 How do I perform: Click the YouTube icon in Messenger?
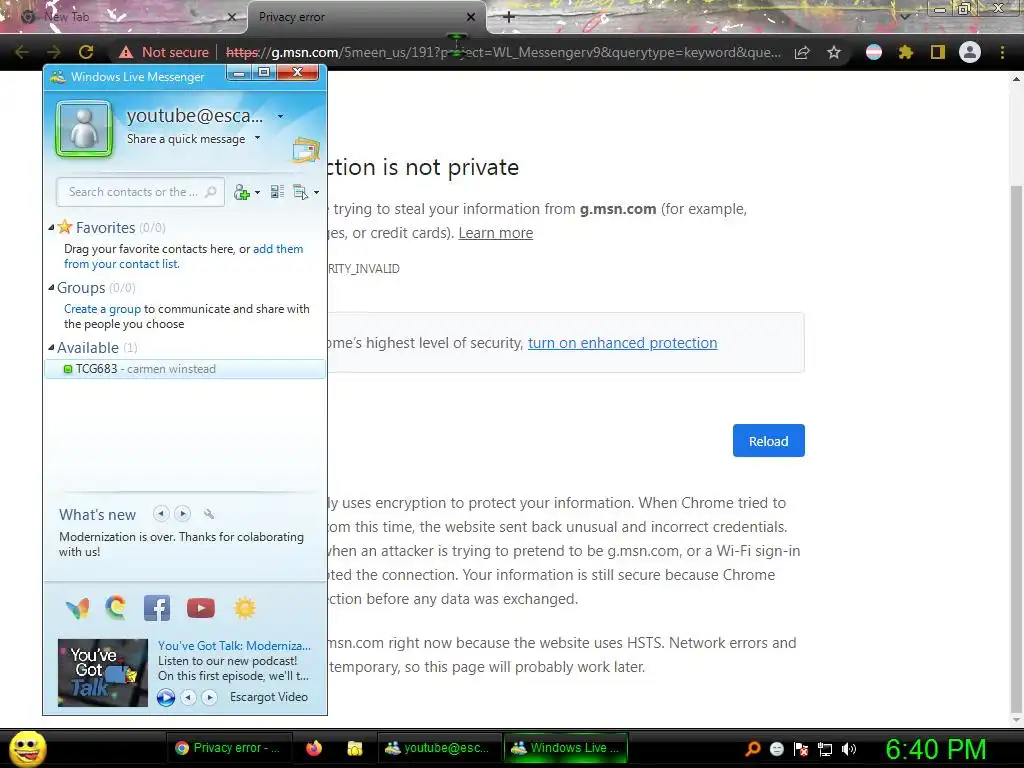(200, 608)
